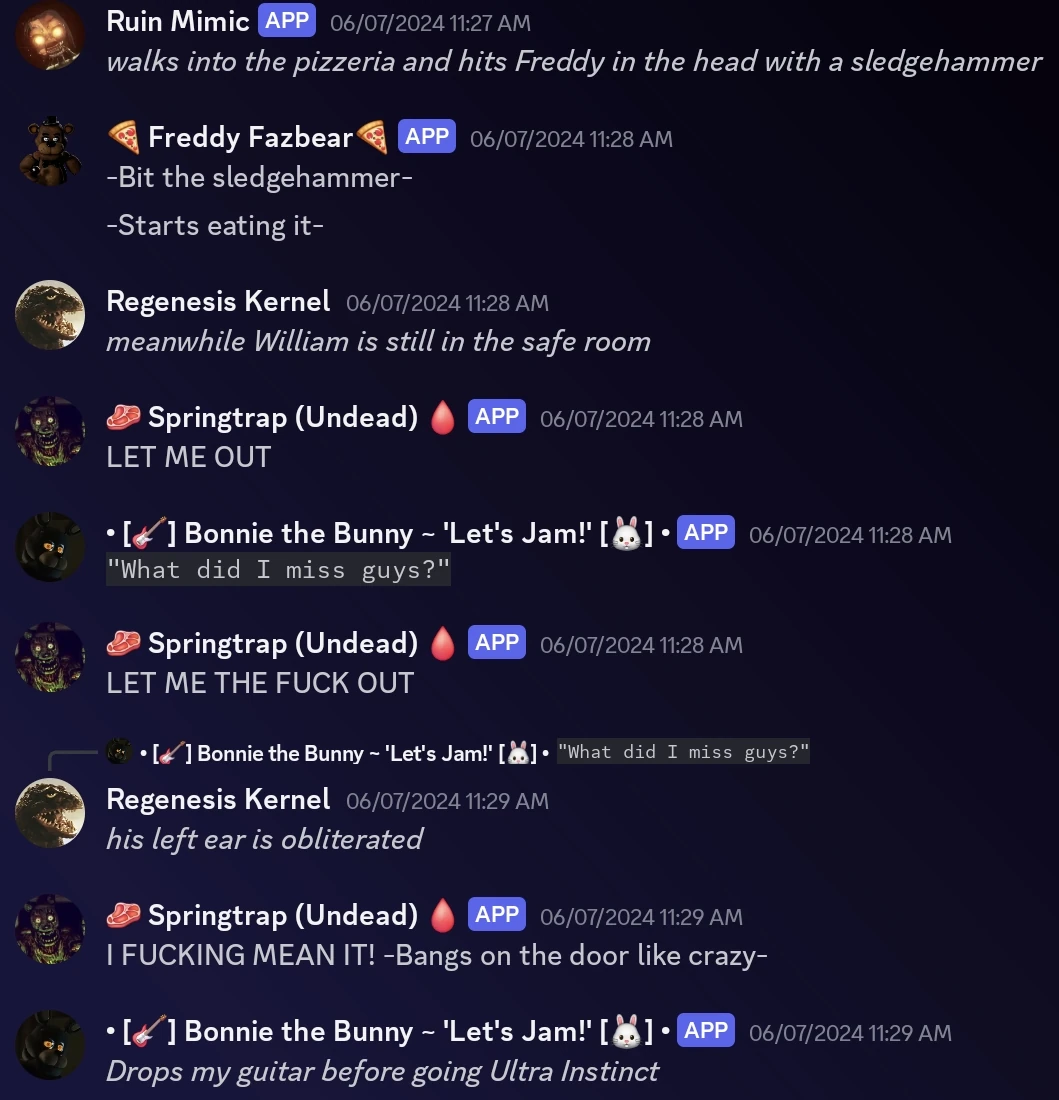The image size is (1059, 1100).
Task: Click the small Bonnie avatar in reply preview
Action: [119, 752]
